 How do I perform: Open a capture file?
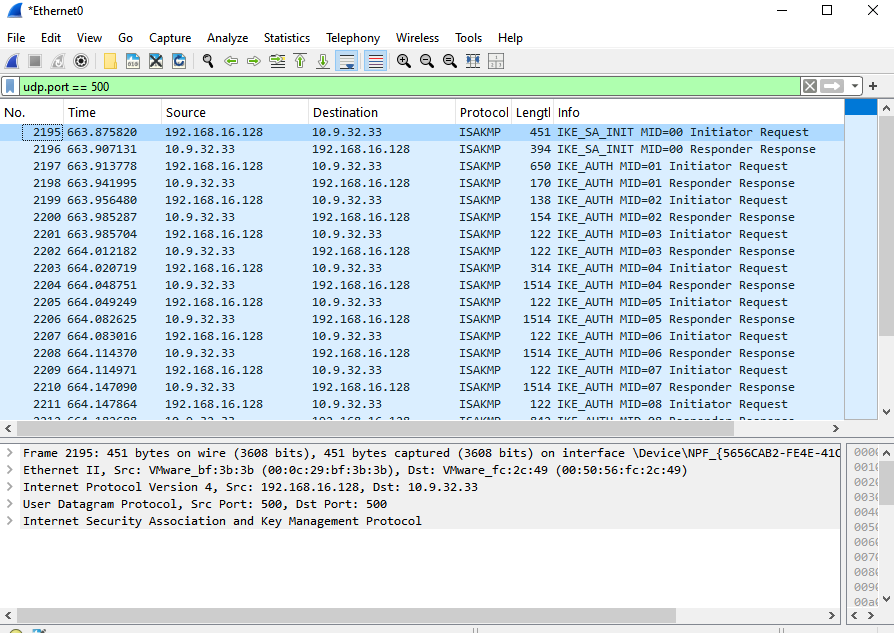(x=110, y=61)
